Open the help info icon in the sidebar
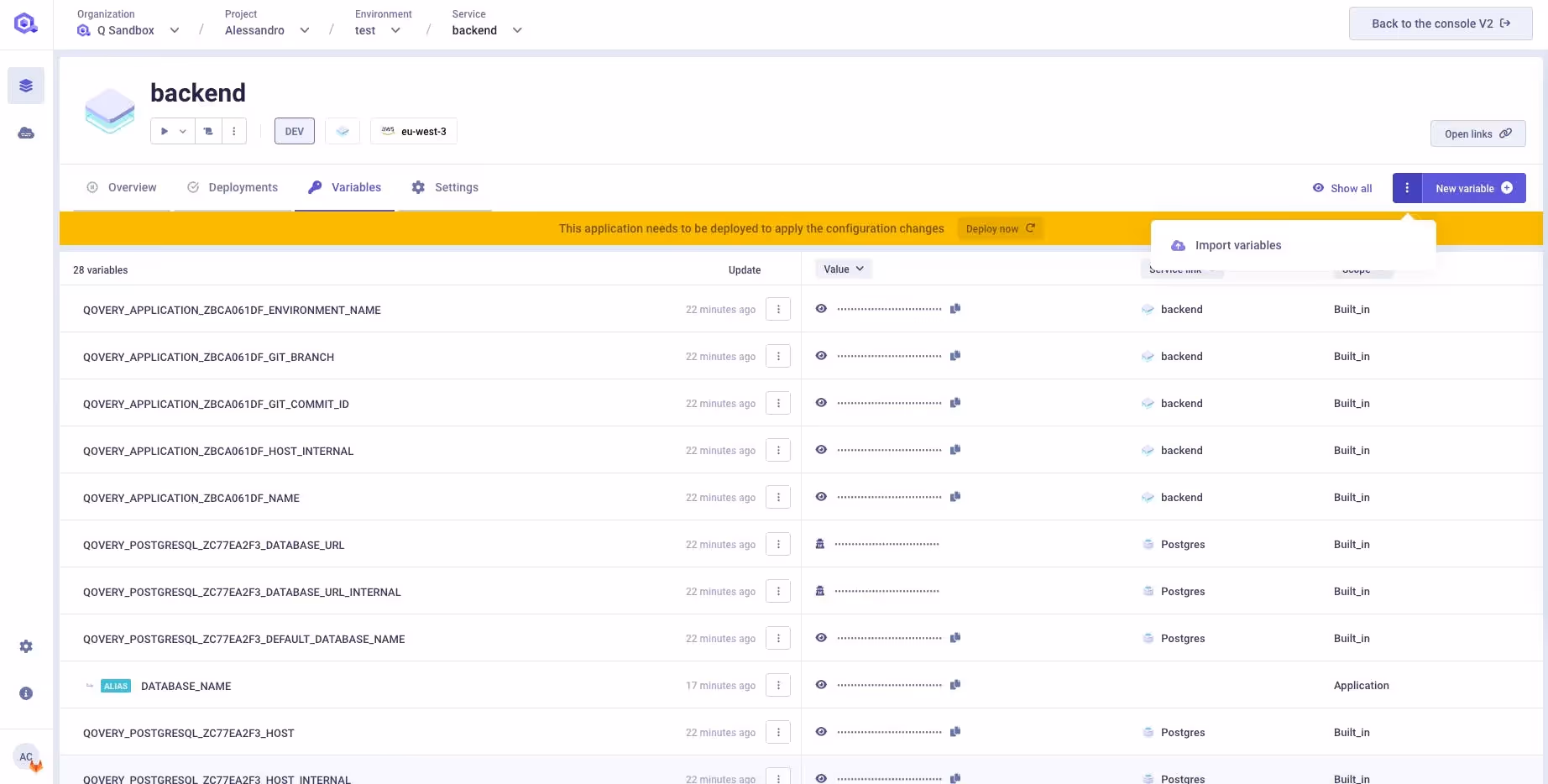The height and width of the screenshot is (784, 1548). 26,693
